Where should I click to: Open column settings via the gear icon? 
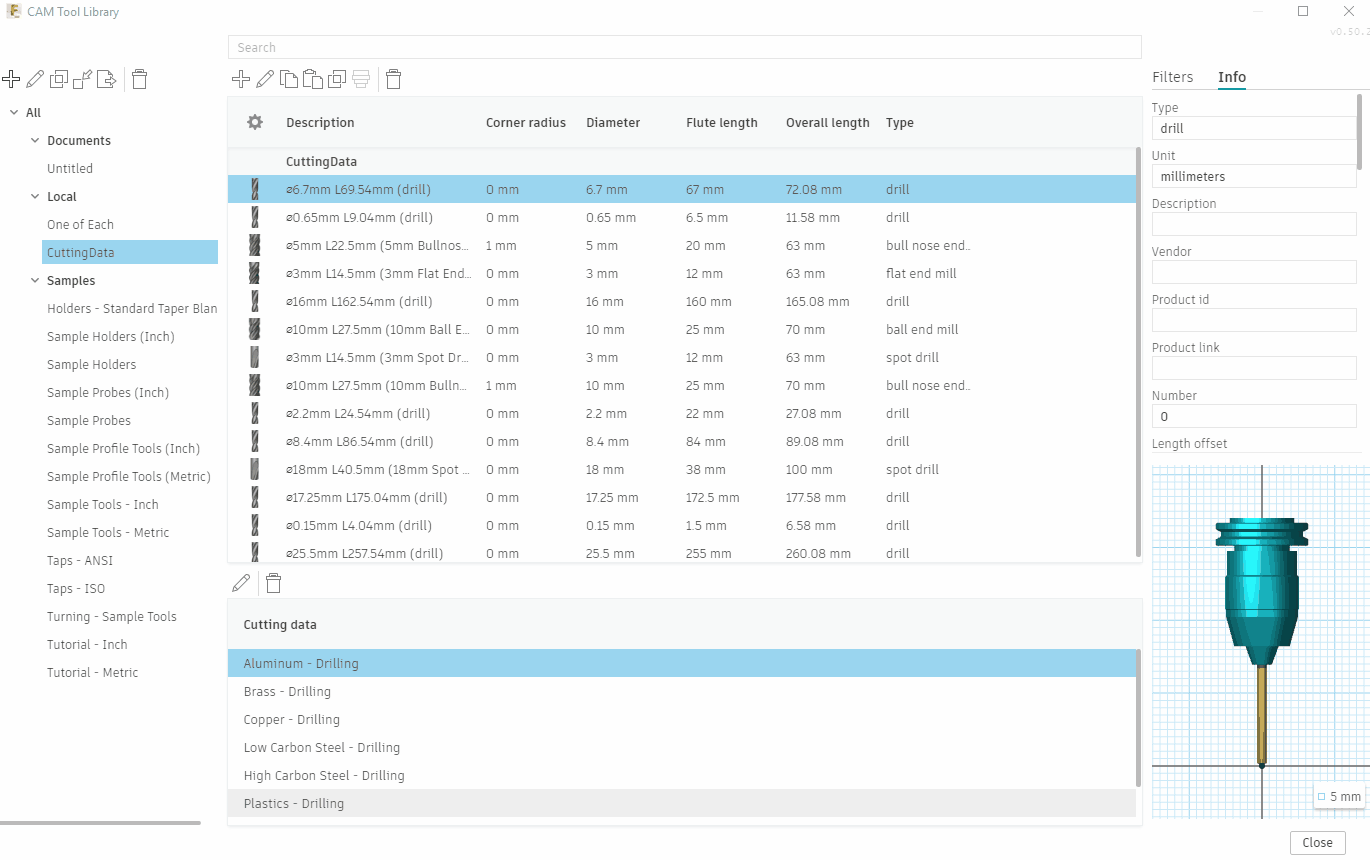pyautogui.click(x=255, y=122)
